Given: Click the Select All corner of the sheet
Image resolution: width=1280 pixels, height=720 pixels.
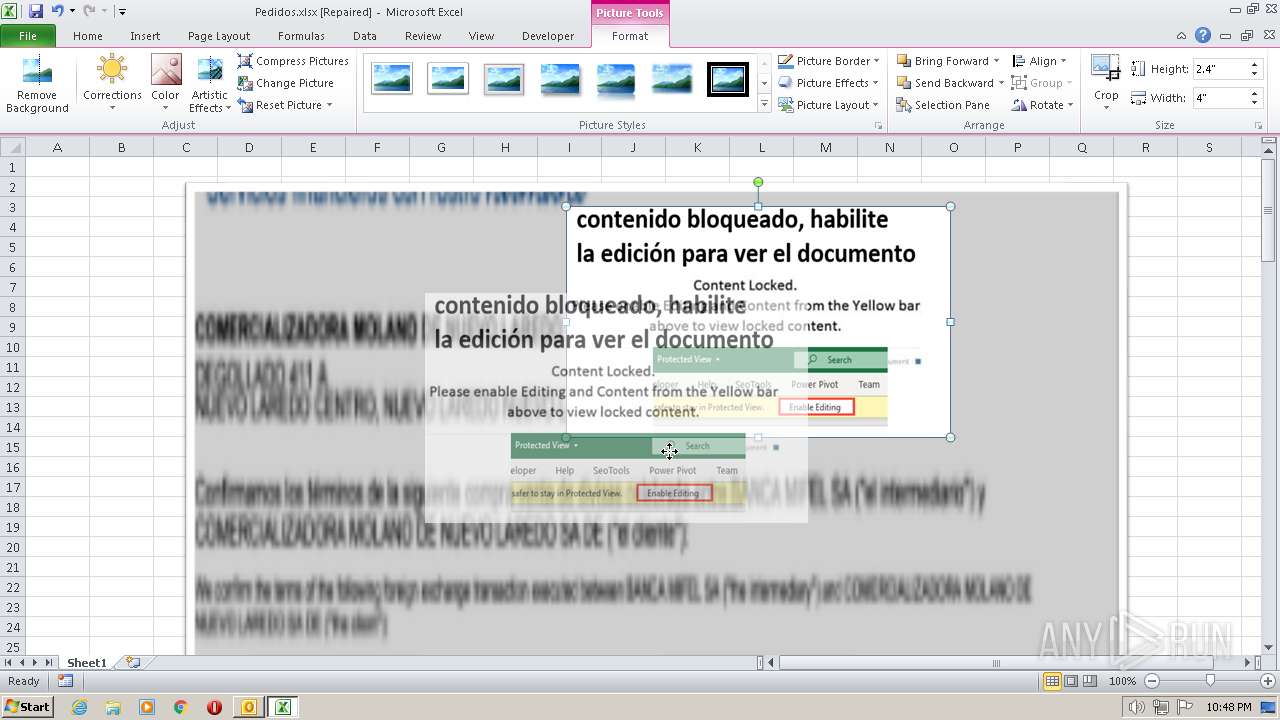Looking at the screenshot, I should click(x=12, y=147).
